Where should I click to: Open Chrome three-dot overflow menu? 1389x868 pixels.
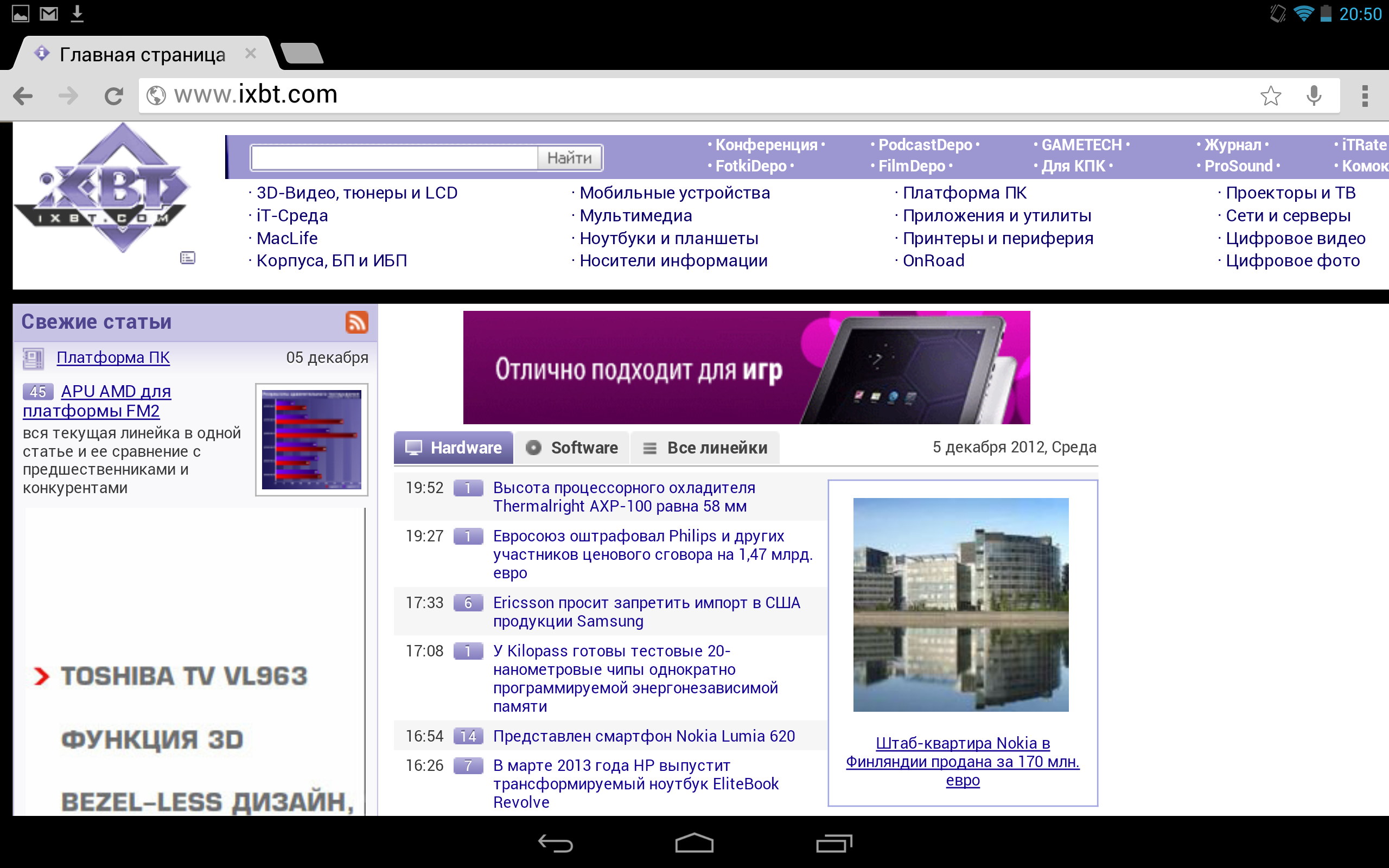[x=1365, y=95]
